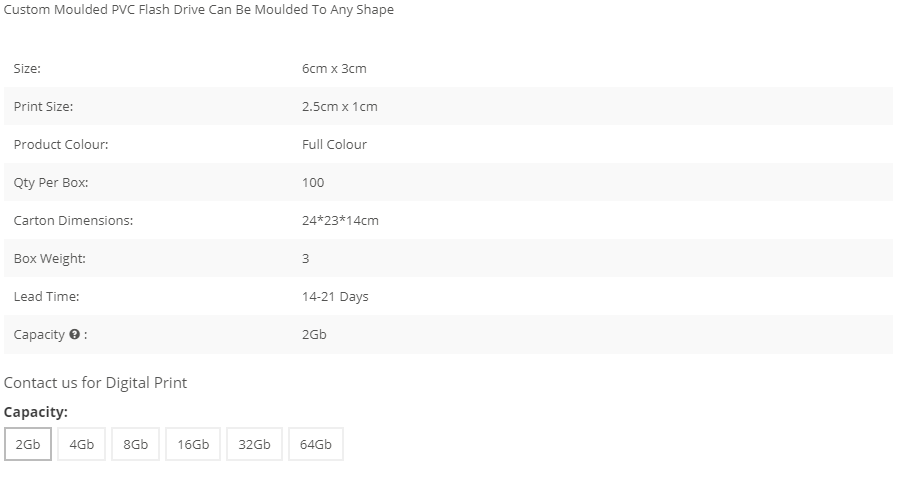904x480 pixels.
Task: Click the Contact us for Digital Print text
Action: [95, 383]
